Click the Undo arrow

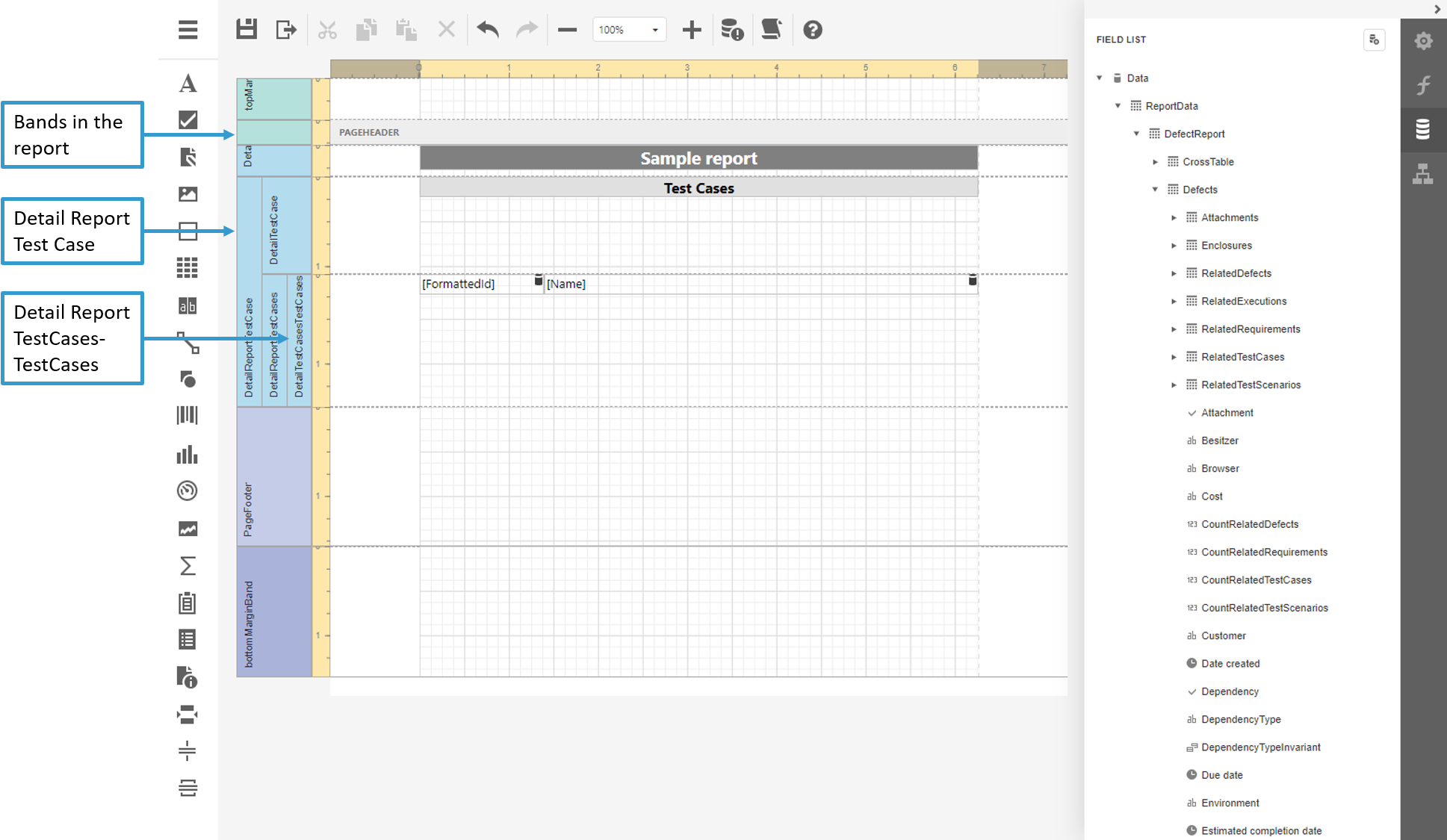tap(487, 30)
